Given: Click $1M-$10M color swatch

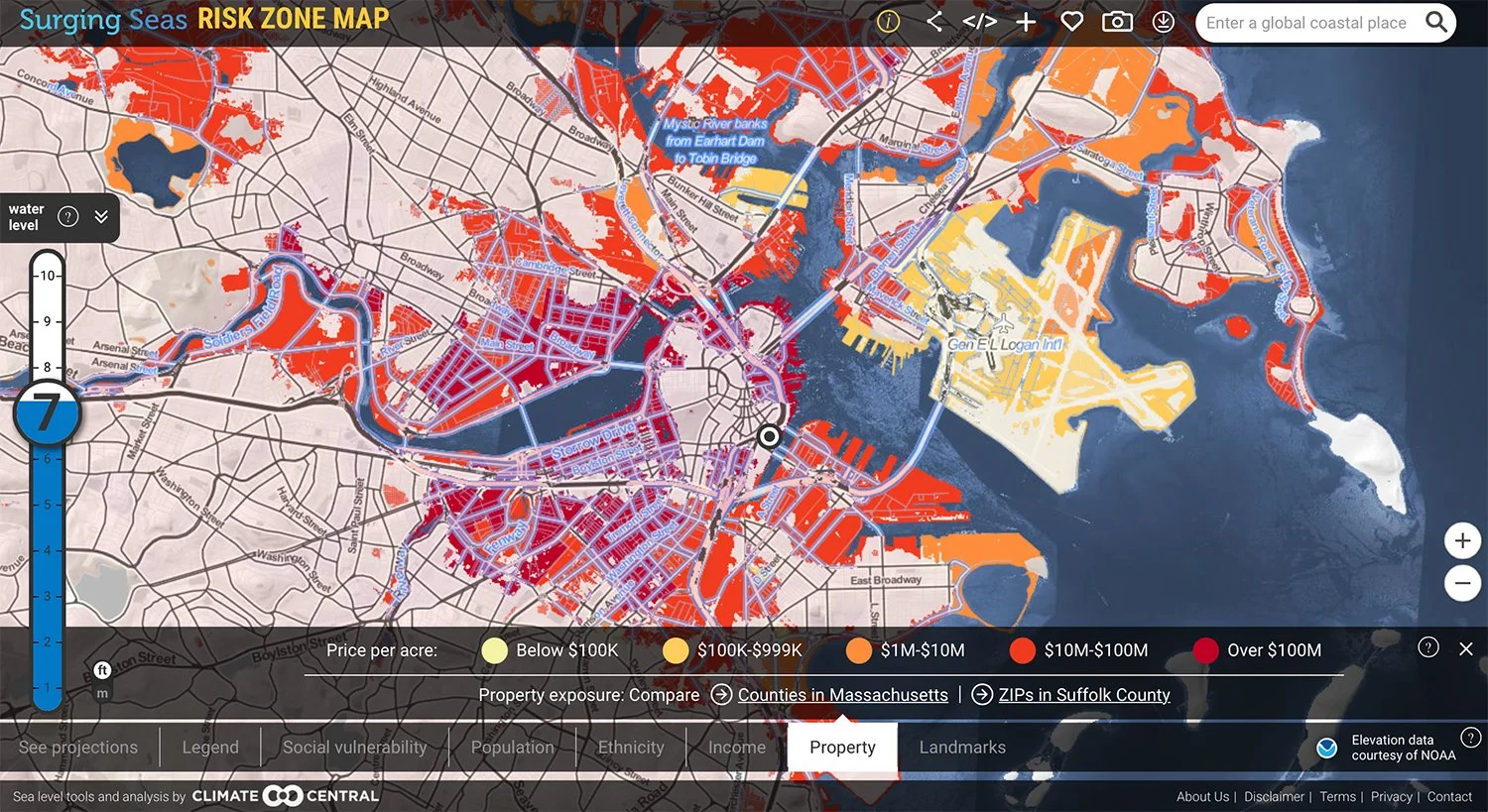Looking at the screenshot, I should pyautogui.click(x=859, y=650).
